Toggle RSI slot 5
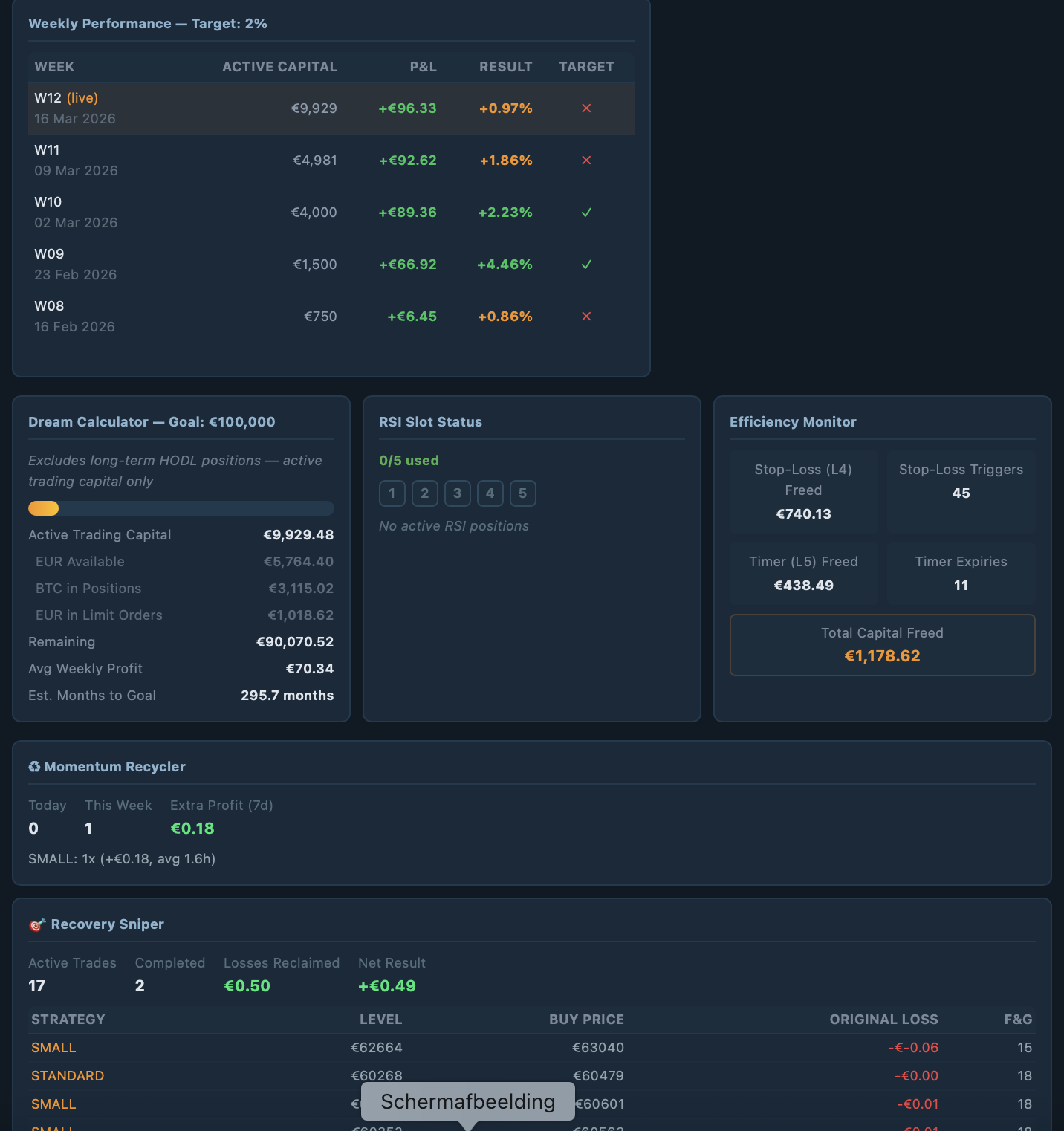This screenshot has height=1131, width=1064. point(522,493)
